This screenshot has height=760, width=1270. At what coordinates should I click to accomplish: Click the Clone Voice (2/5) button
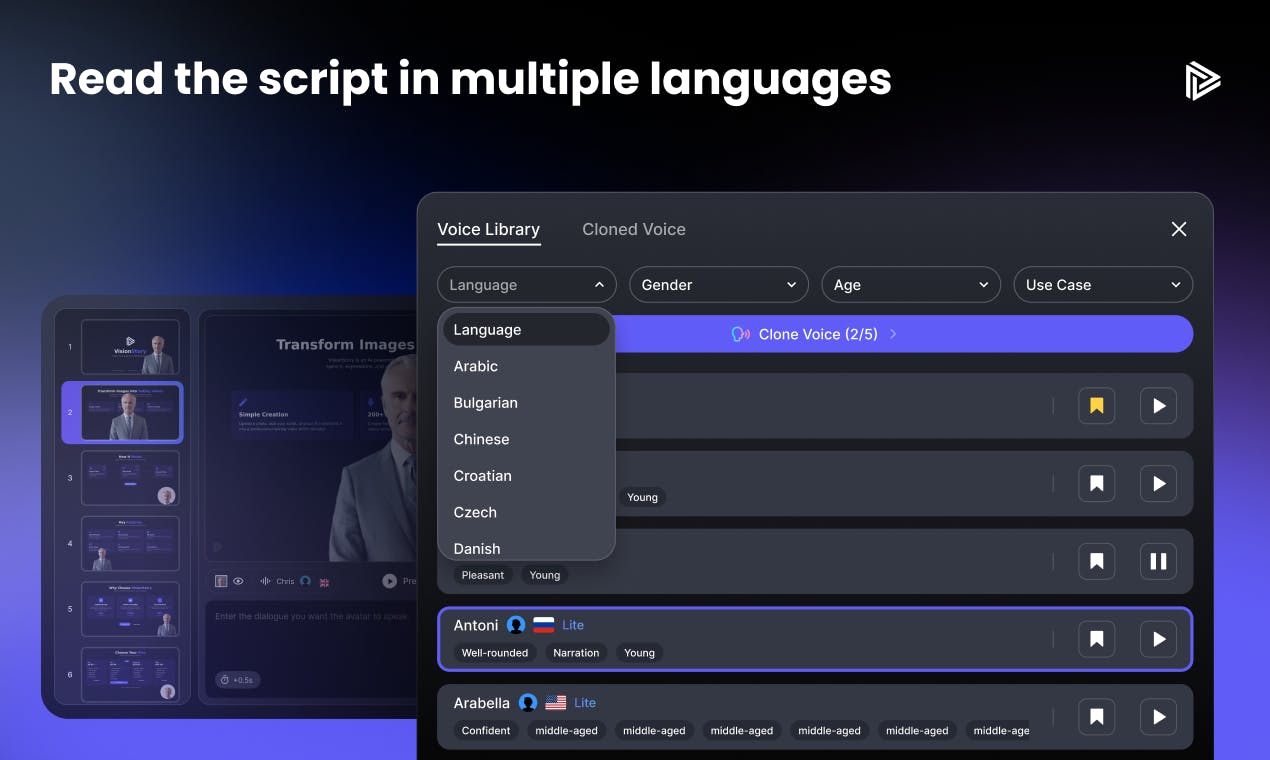(x=815, y=334)
